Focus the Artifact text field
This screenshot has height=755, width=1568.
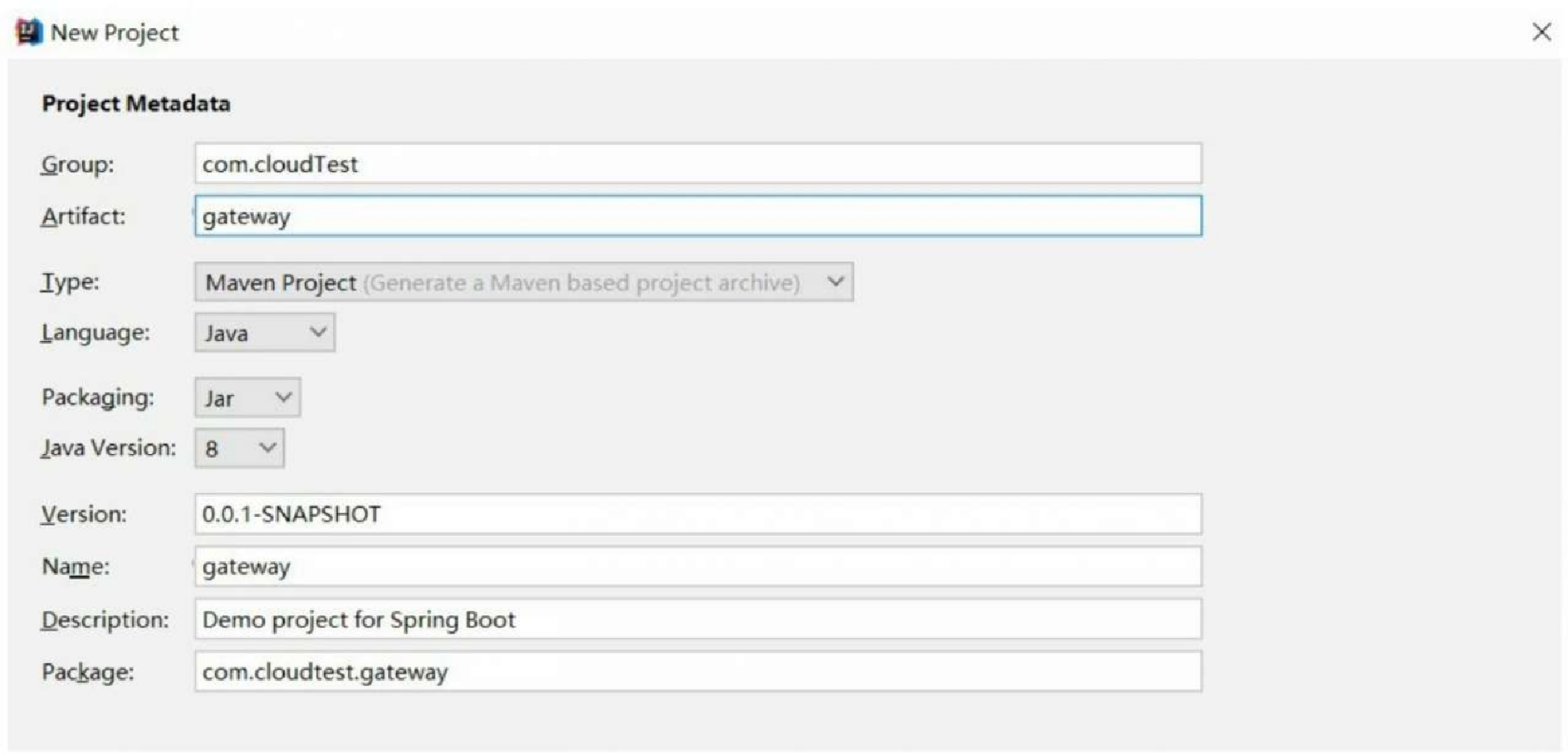[698, 216]
